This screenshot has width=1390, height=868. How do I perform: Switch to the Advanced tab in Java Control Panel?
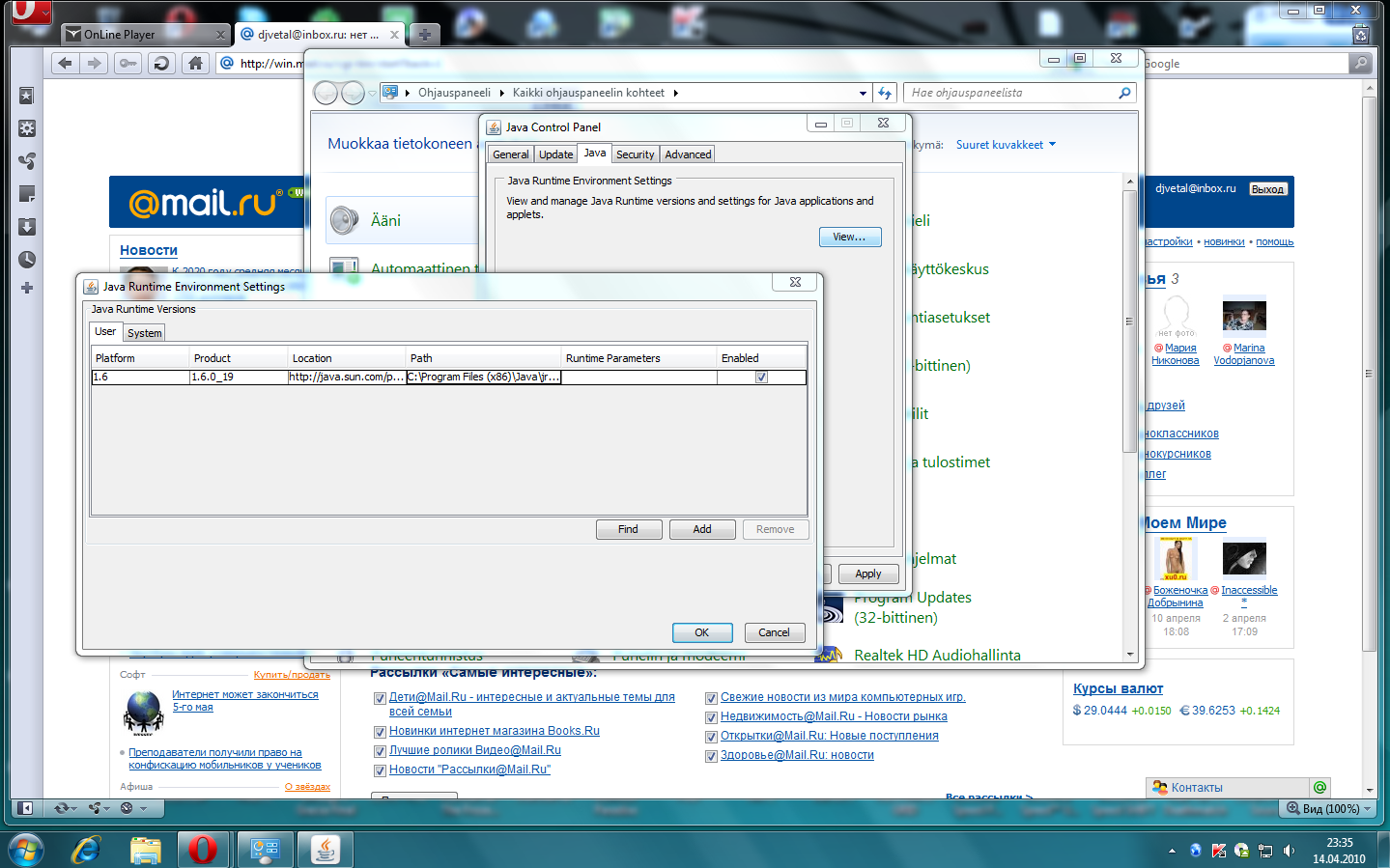pos(688,154)
